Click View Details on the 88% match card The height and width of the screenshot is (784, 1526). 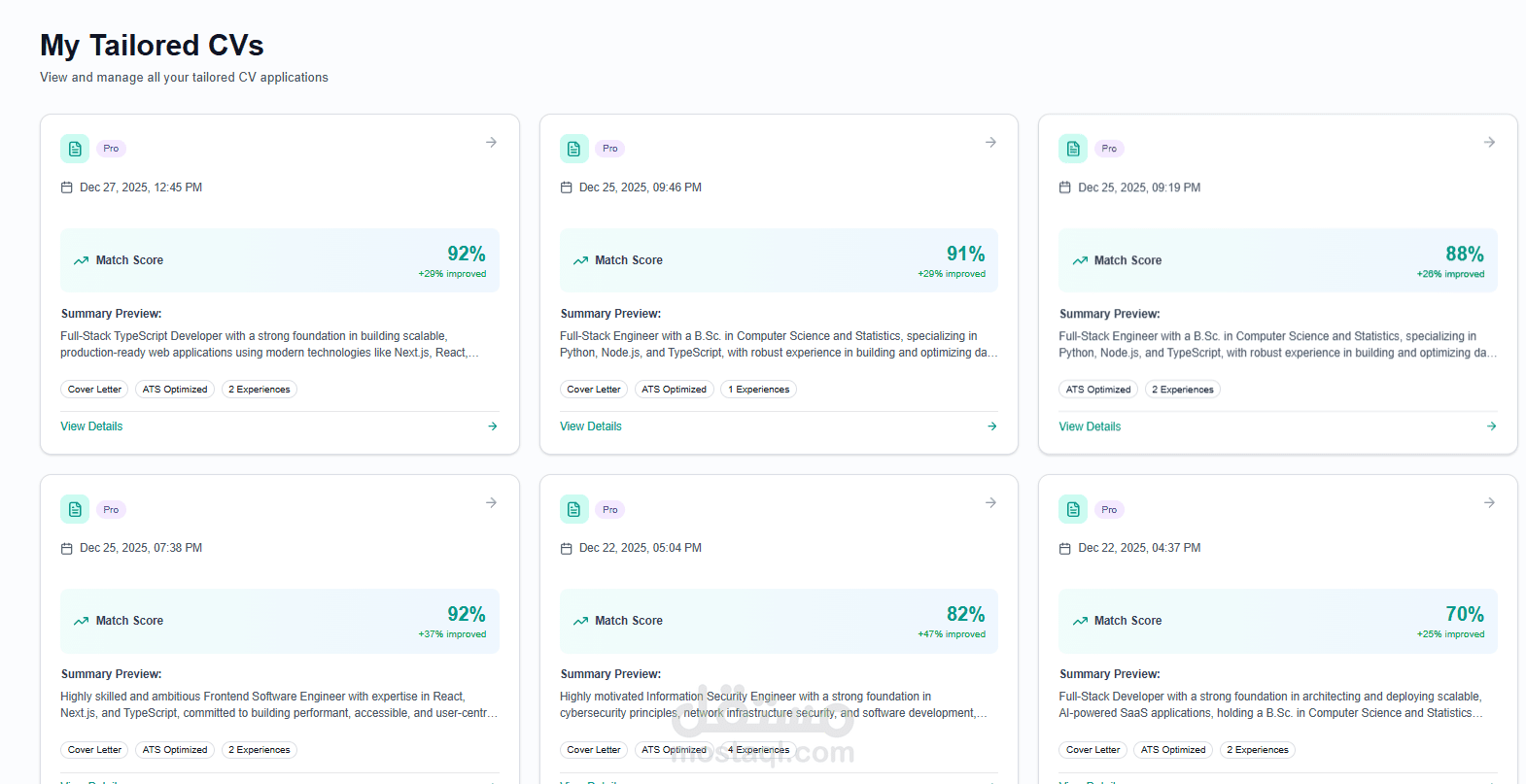pyautogui.click(x=1090, y=426)
